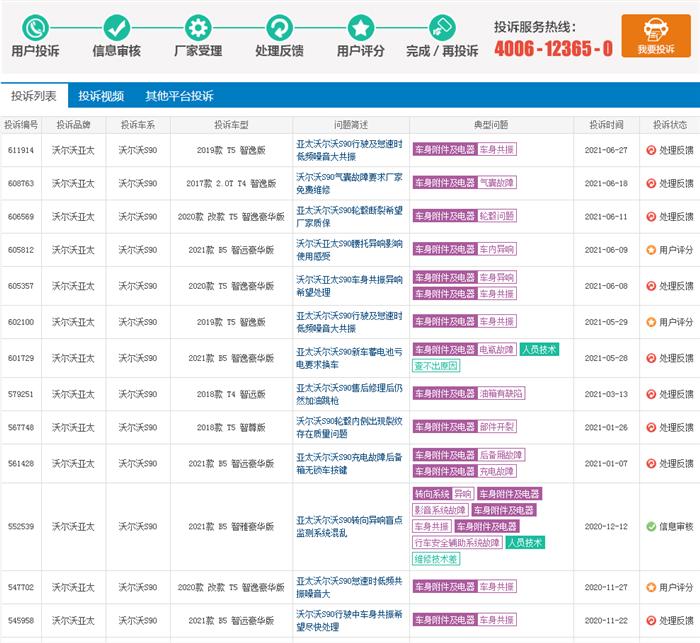Click the 用户评分 status icon for complaint 605812
Image resolution: width=700 pixels, height=643 pixels.
[651, 250]
